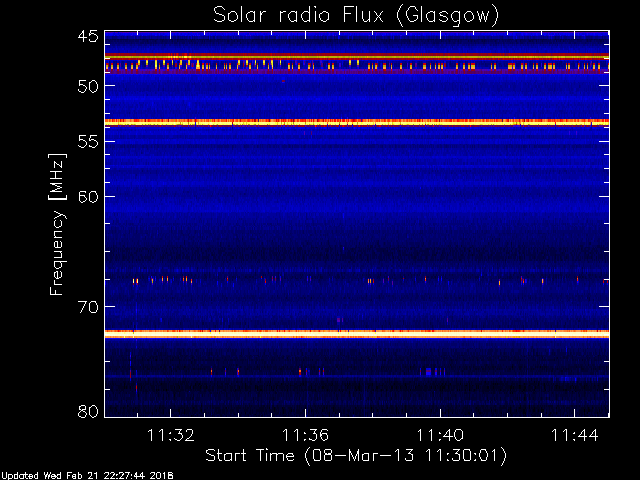Select the 50 frequency tick label
The width and height of the screenshot is (640, 480).
[88, 86]
